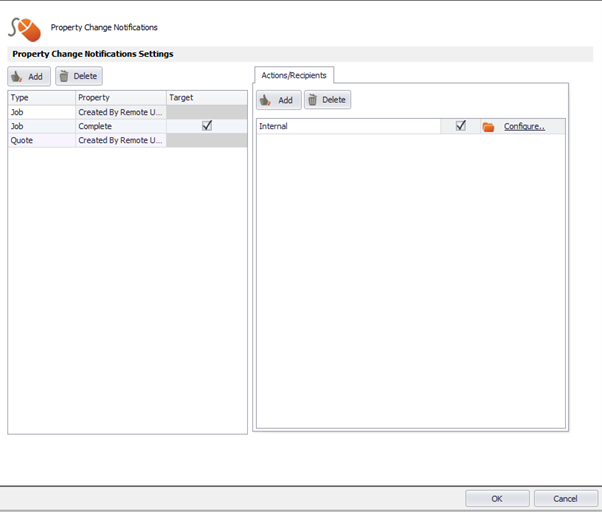Viewport: 602px width, 512px height.
Task: Click the thumbs-up icon on the Actions/Recipients Add button
Action: click(x=265, y=100)
